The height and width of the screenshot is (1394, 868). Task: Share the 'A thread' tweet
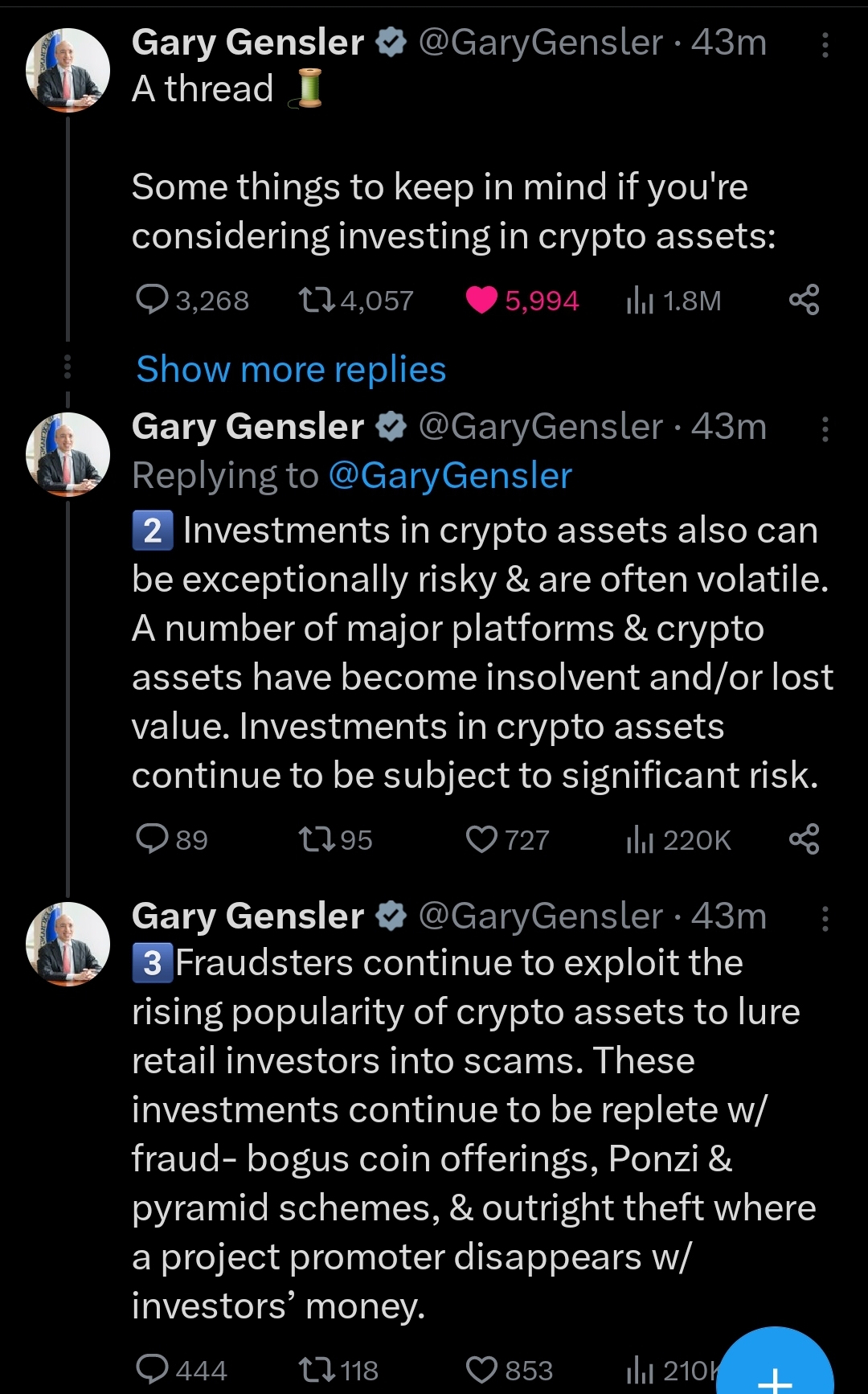(x=804, y=300)
